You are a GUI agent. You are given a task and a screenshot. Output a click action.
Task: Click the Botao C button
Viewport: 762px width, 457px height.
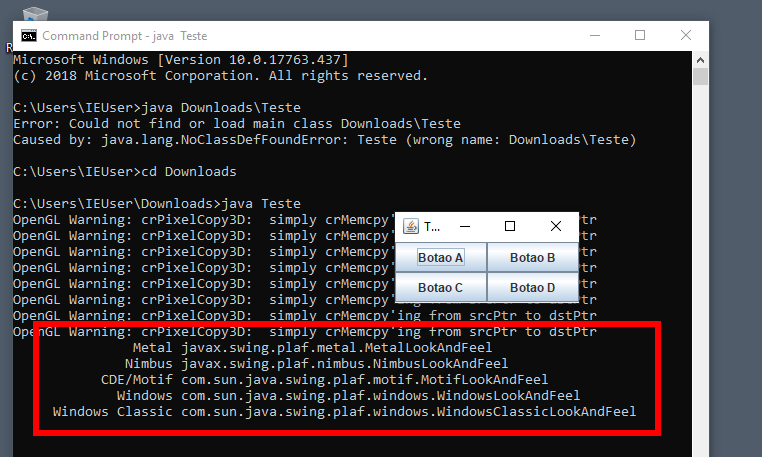pyautogui.click(x=441, y=287)
